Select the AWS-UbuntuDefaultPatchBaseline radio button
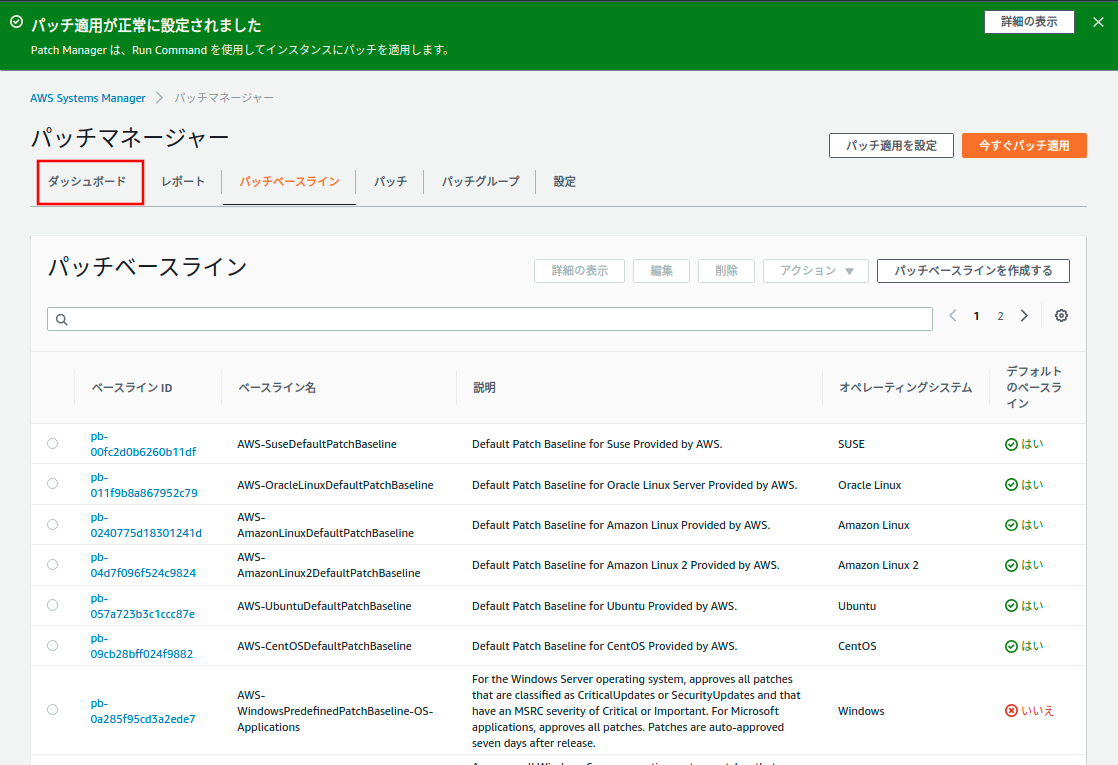The height and width of the screenshot is (765, 1118). click(52, 606)
